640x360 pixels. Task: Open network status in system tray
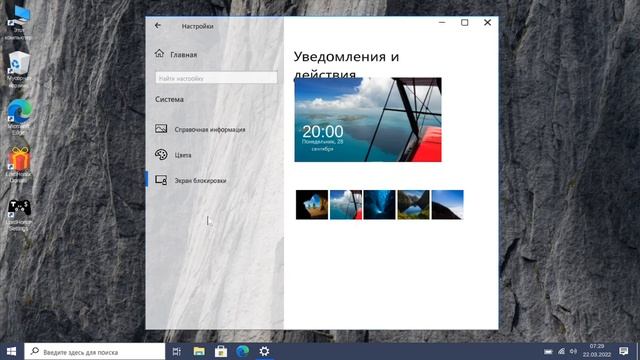pyautogui.click(x=561, y=351)
